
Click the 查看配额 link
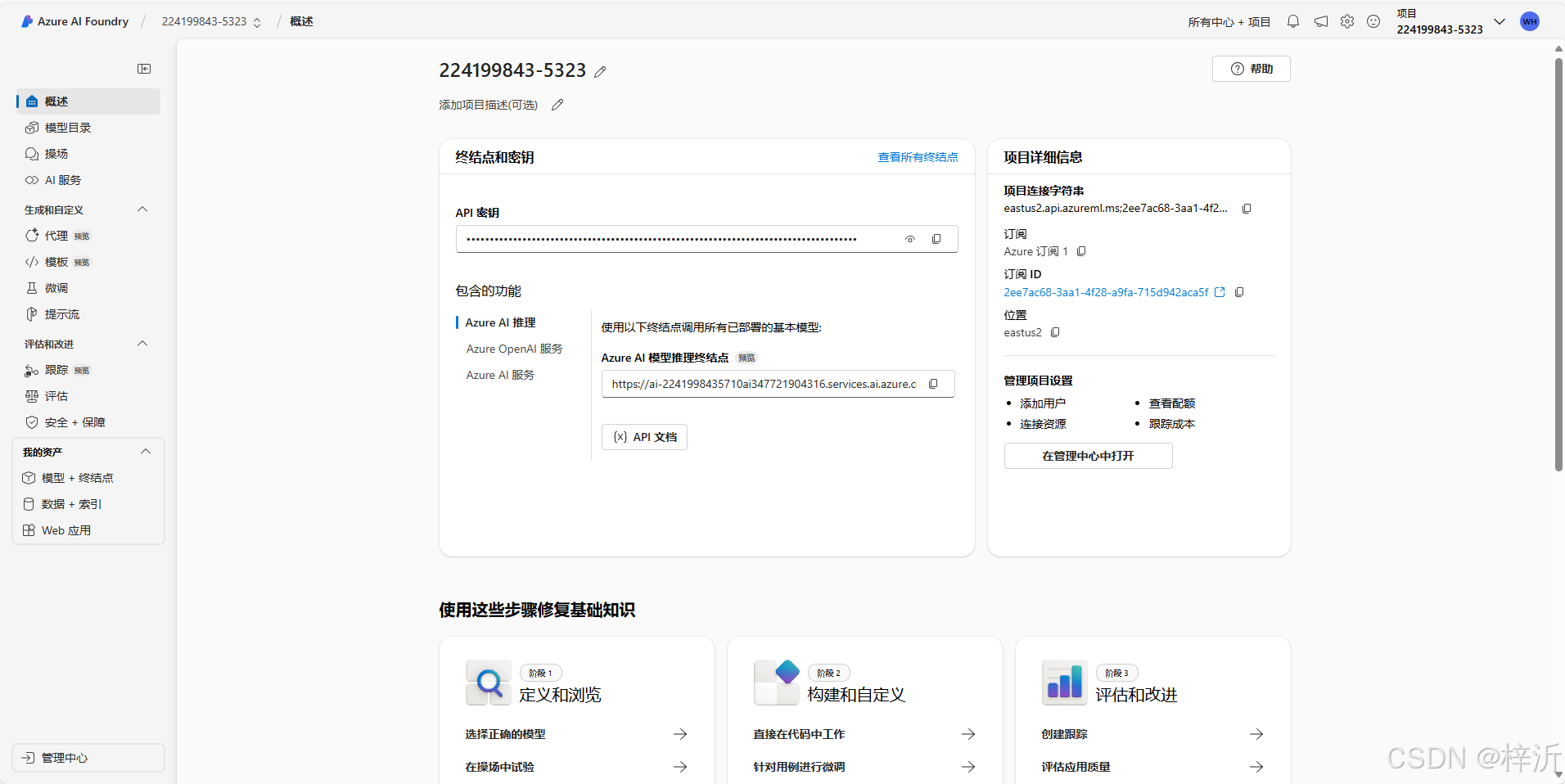tap(1171, 403)
